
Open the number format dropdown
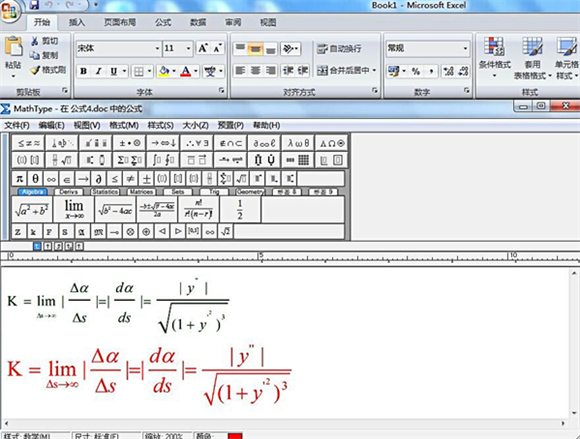pyautogui.click(x=465, y=48)
